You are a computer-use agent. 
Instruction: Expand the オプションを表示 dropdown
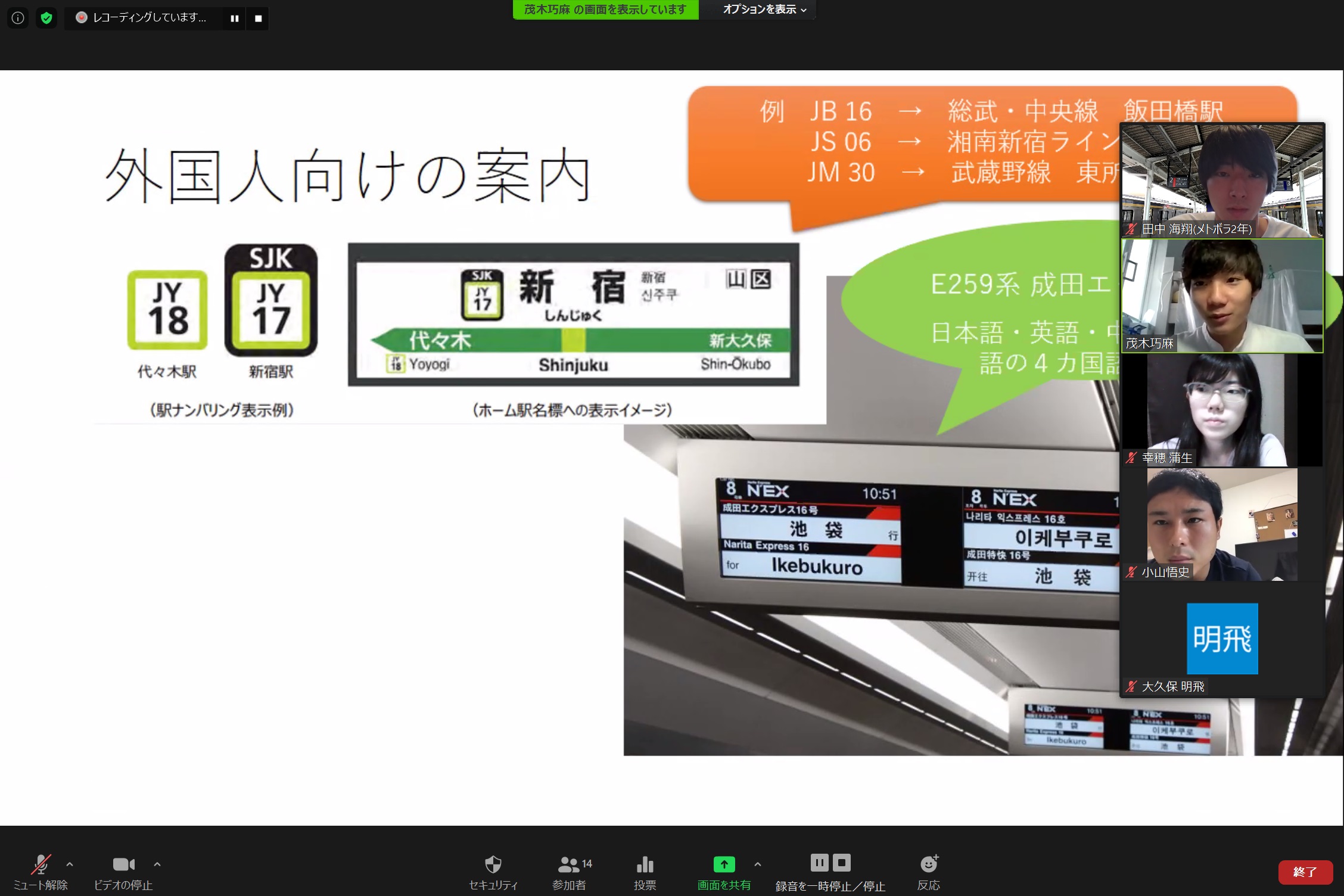click(x=764, y=10)
